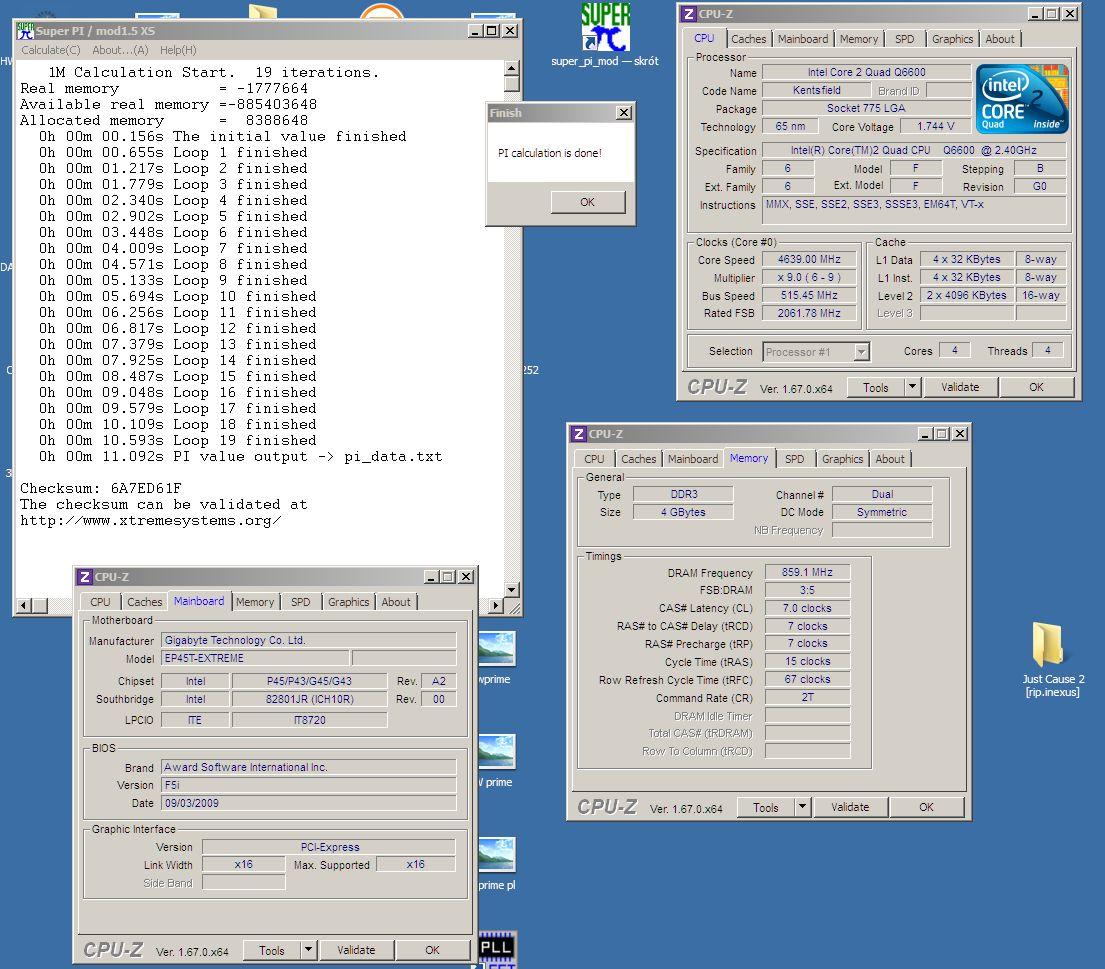
Task: Select CPU tab in Memory CPU-Z window
Action: tap(594, 459)
